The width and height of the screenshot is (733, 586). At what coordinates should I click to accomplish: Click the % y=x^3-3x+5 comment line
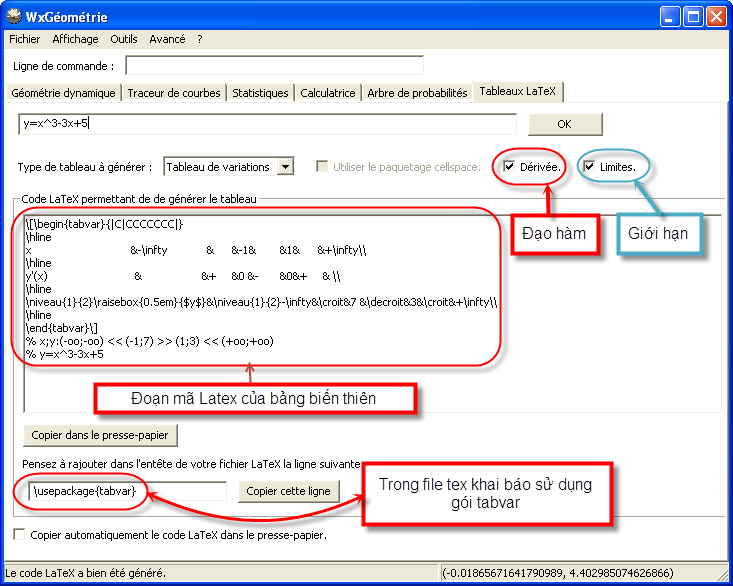(65, 354)
